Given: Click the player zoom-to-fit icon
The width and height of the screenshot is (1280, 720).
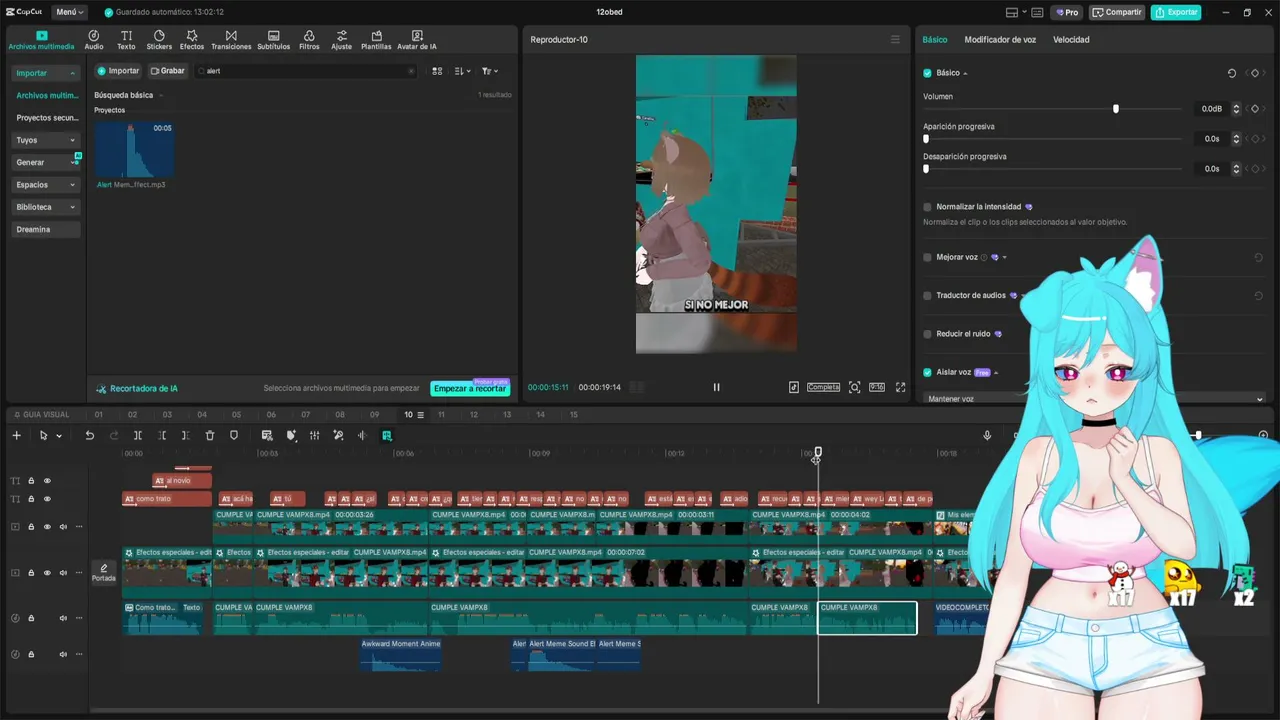Looking at the screenshot, I should [x=854, y=387].
